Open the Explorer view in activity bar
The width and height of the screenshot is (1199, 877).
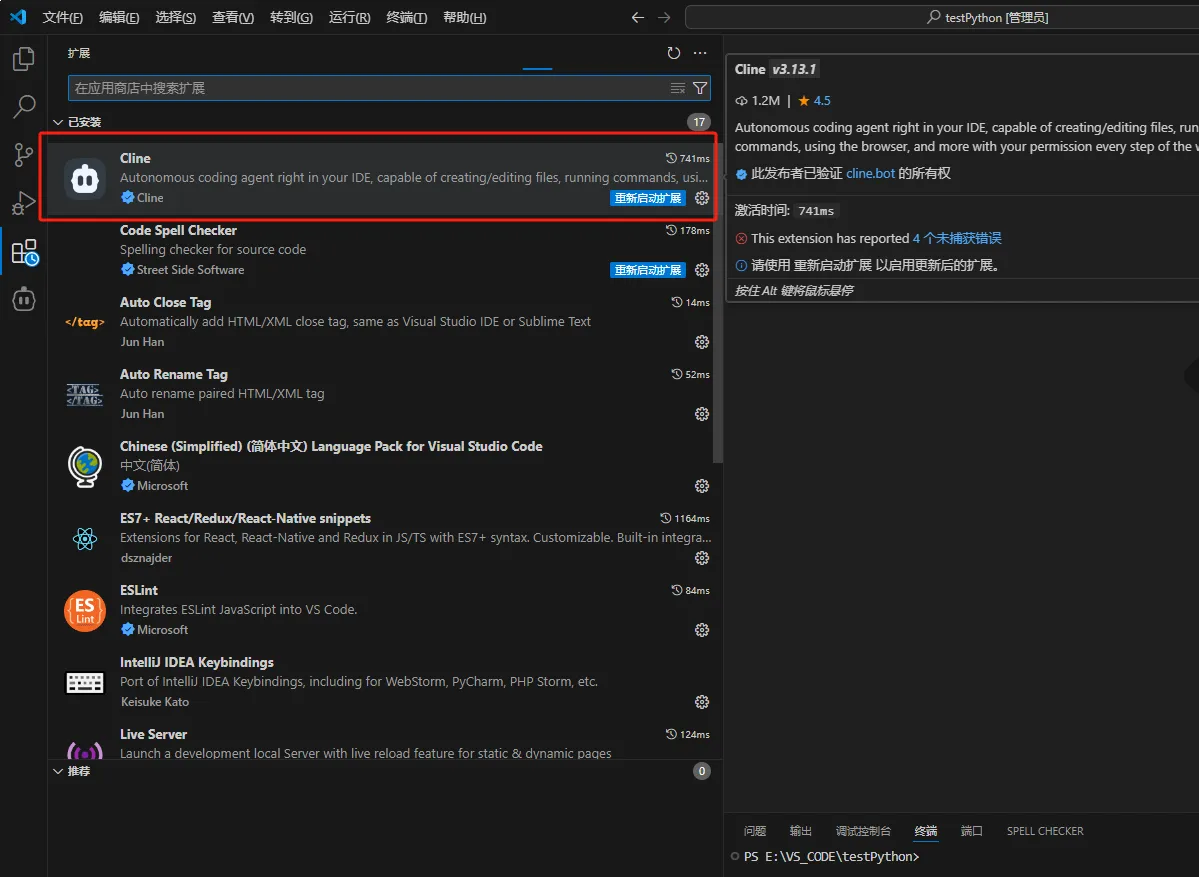24,59
